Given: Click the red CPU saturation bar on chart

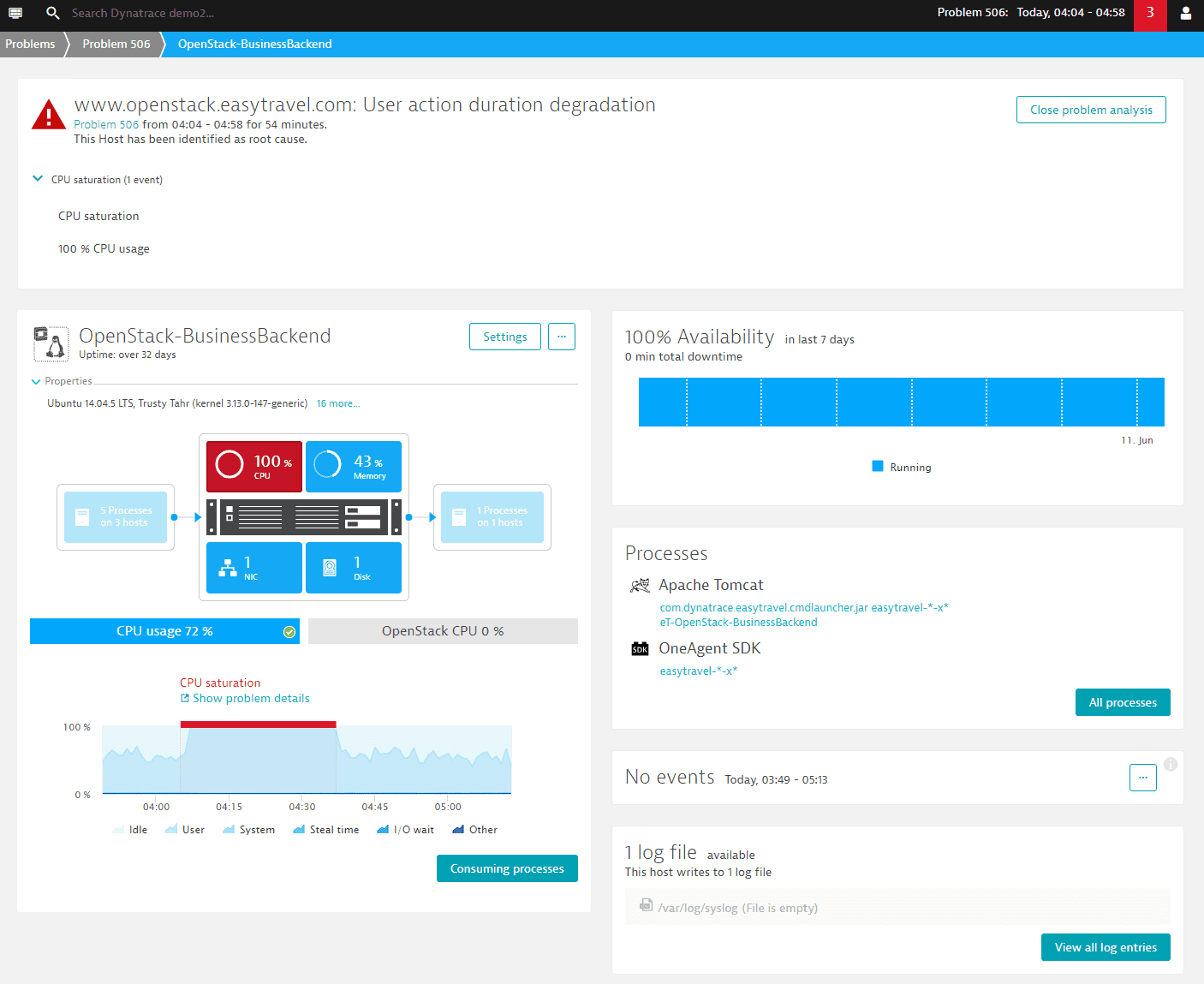Looking at the screenshot, I should 258,725.
